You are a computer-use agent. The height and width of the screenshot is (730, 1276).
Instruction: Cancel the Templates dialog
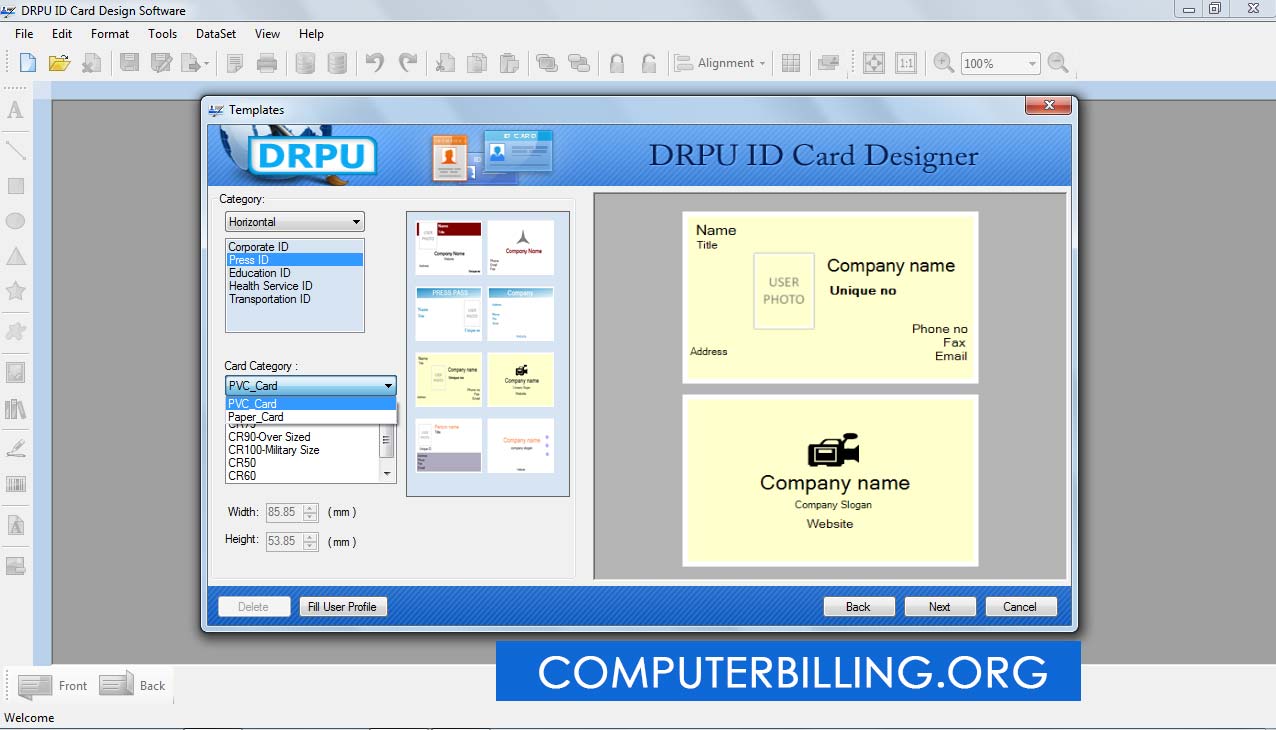tap(1020, 607)
